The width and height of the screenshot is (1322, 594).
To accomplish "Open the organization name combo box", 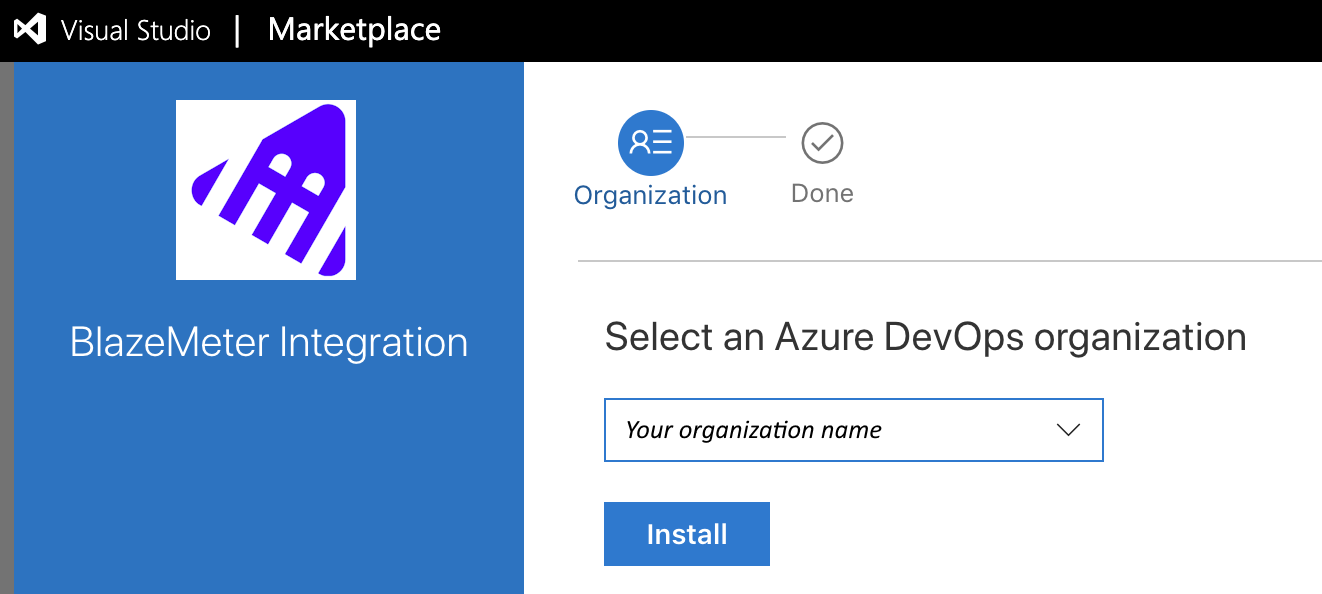I will click(x=853, y=430).
